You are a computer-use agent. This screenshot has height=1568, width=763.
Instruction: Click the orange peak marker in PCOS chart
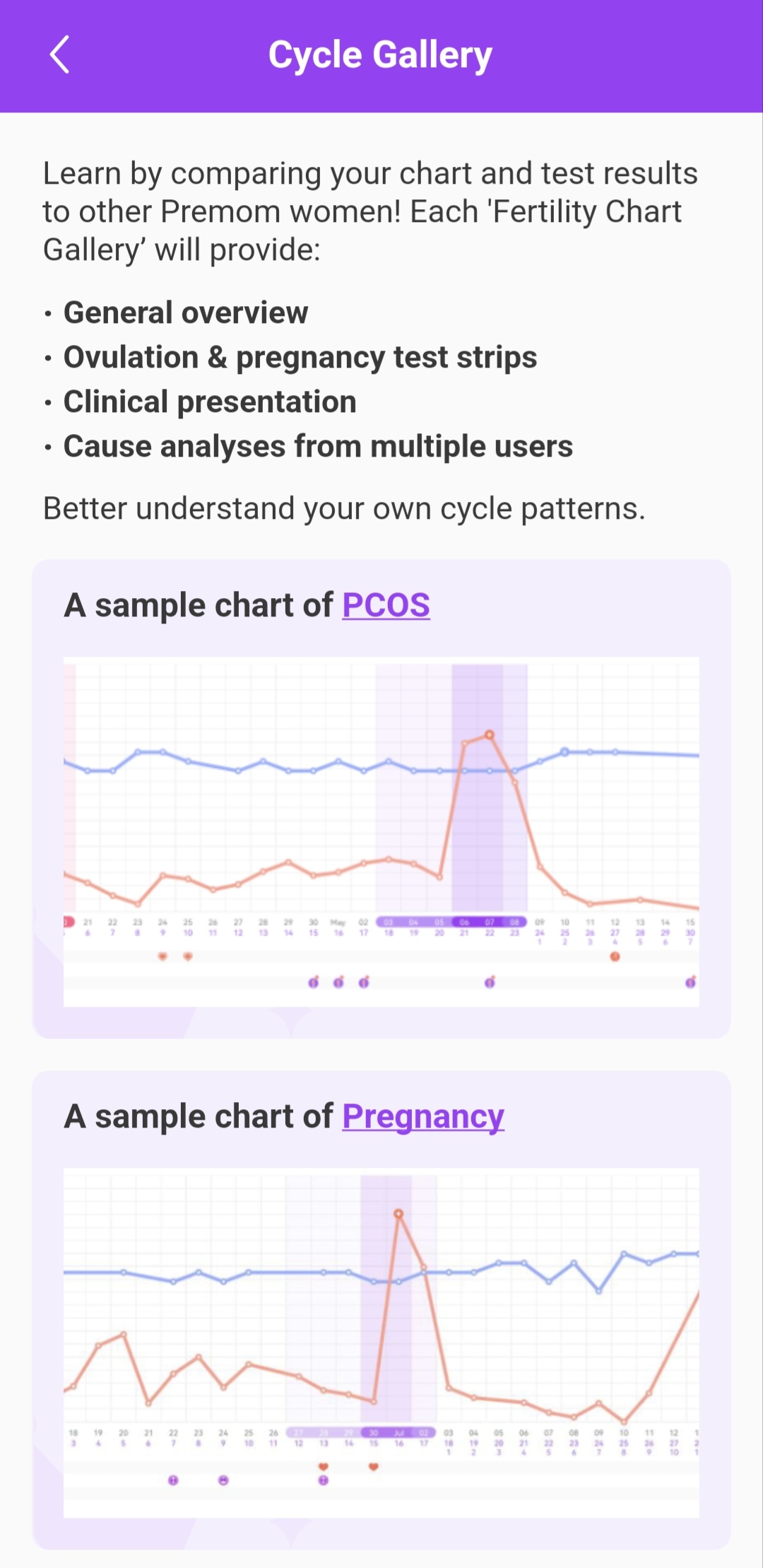(x=489, y=735)
